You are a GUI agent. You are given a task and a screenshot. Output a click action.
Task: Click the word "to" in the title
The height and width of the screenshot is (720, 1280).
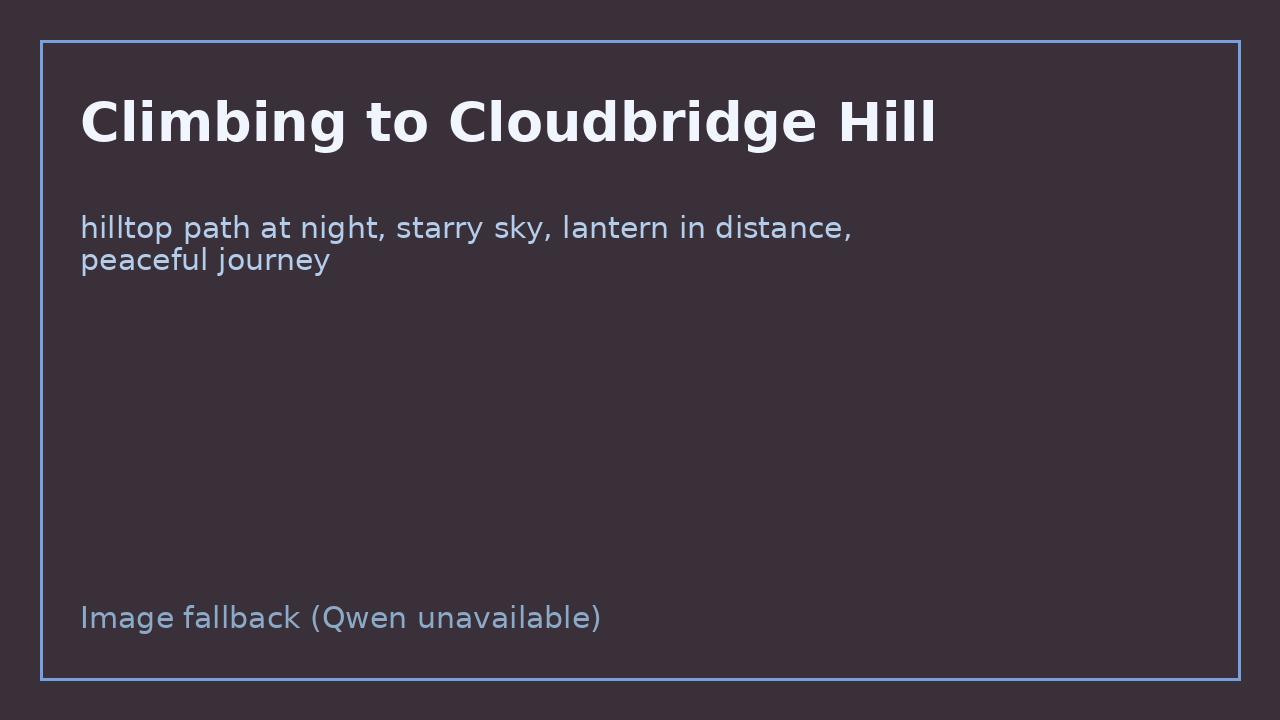tap(397, 123)
